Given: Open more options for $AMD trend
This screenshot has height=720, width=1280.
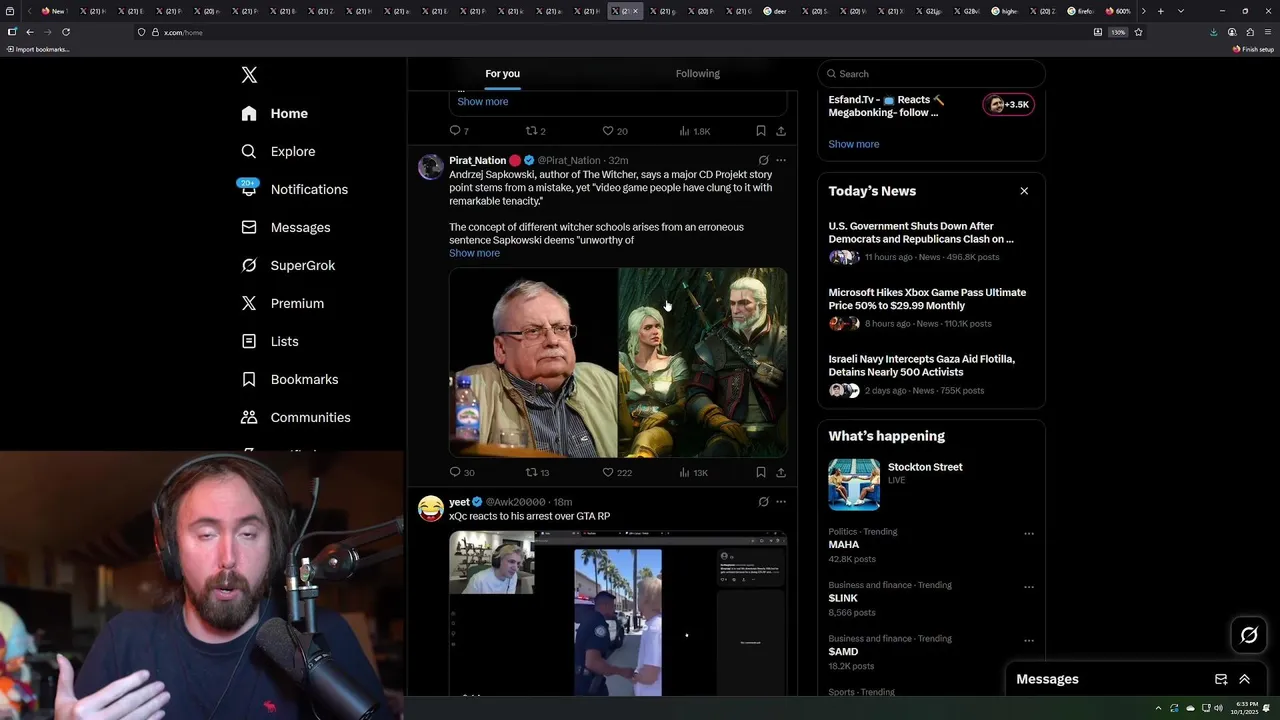Looking at the screenshot, I should pyautogui.click(x=1029, y=641).
